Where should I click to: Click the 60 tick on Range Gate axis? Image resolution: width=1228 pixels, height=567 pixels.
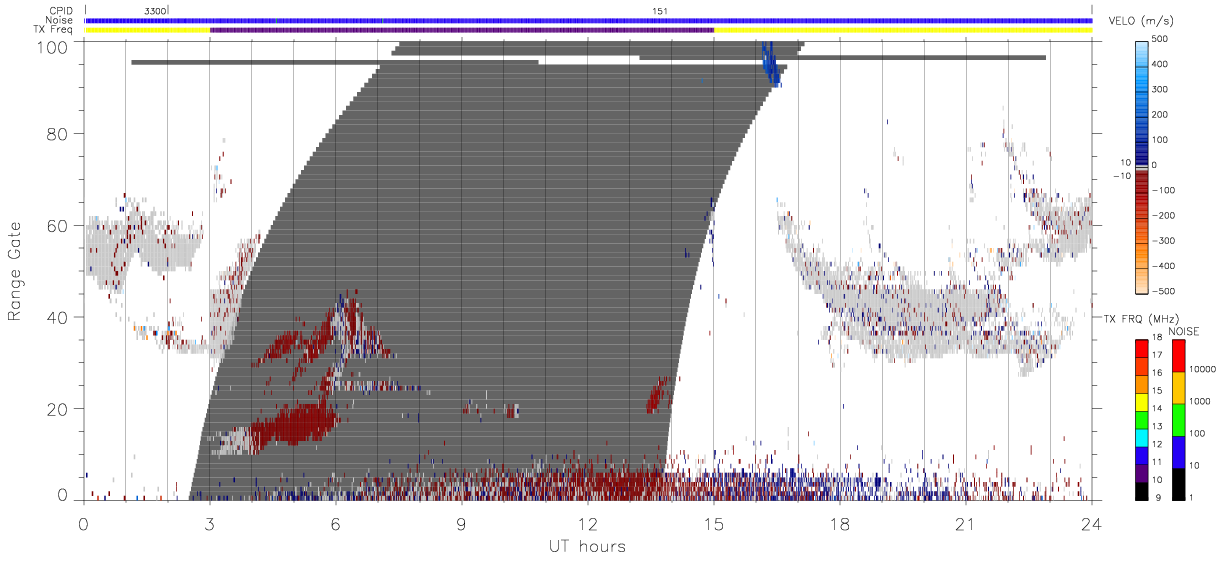click(57, 225)
